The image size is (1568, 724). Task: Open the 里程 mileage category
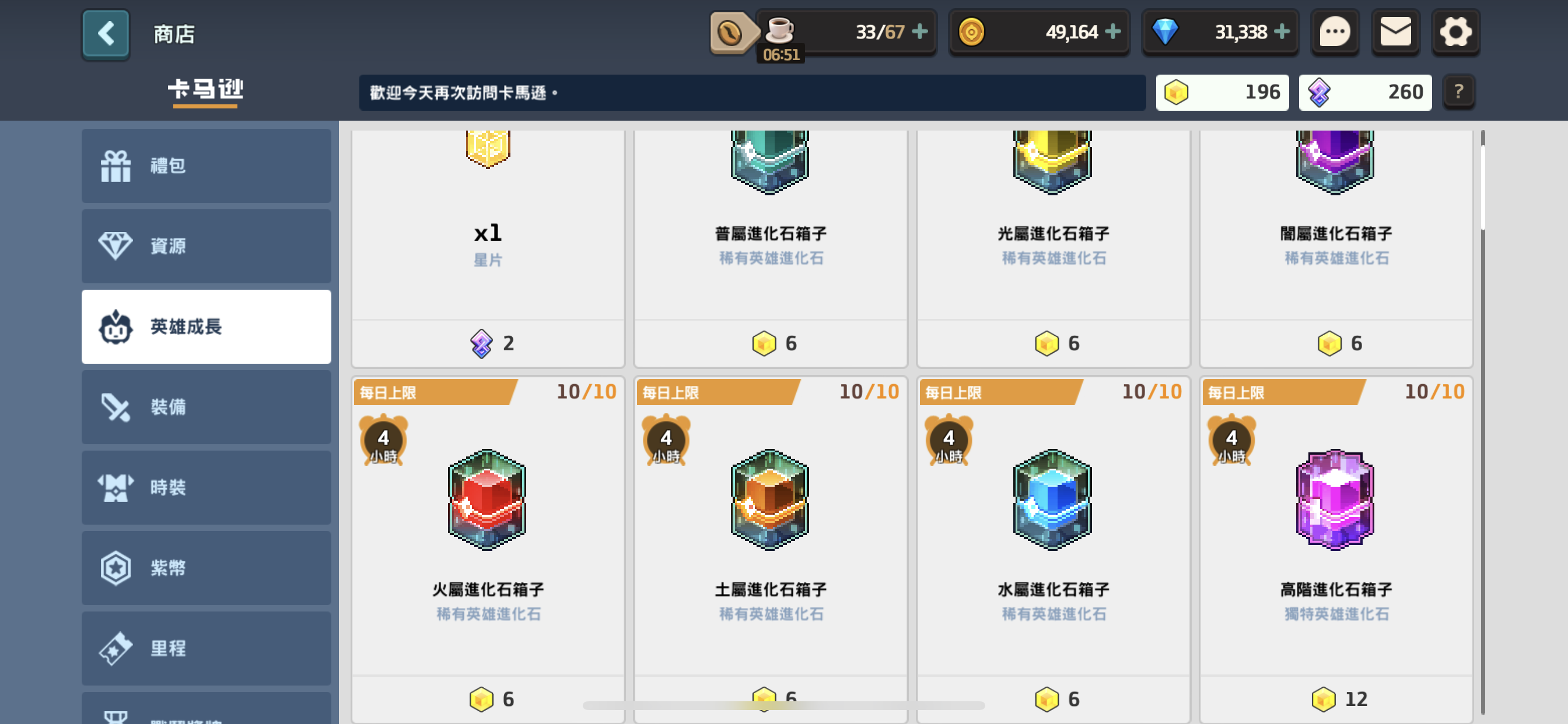point(206,648)
